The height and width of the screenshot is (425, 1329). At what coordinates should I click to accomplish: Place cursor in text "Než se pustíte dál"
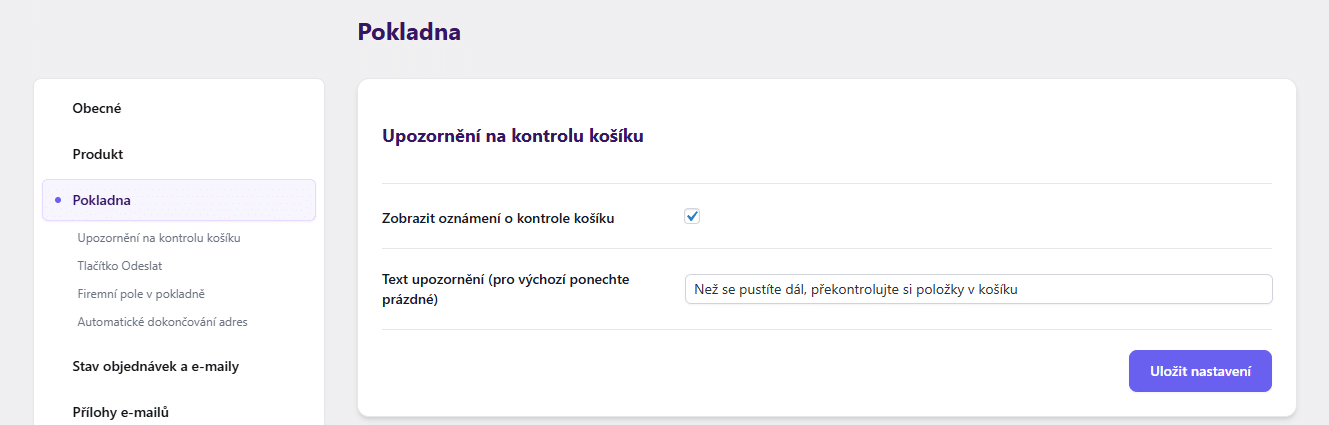[751, 289]
